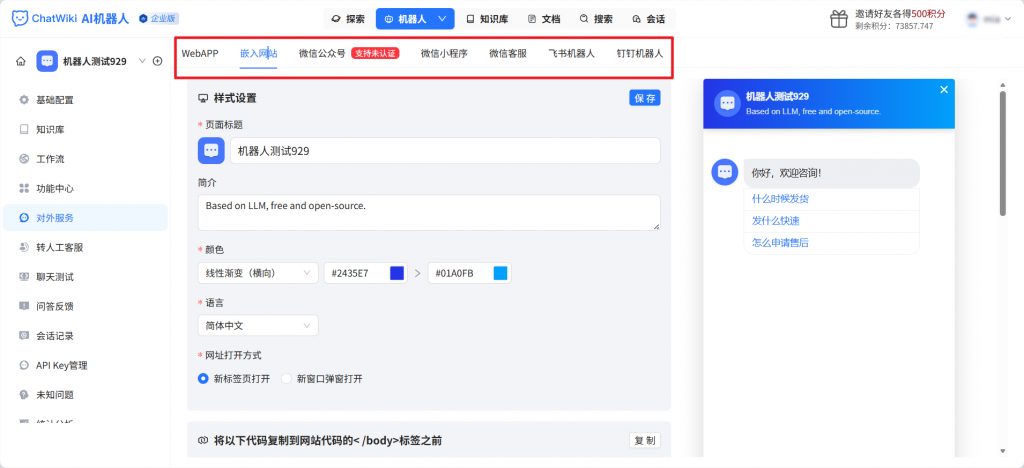Click the 保存 save button
Screen dimensions: 1024x468
pyautogui.click(x=645, y=98)
